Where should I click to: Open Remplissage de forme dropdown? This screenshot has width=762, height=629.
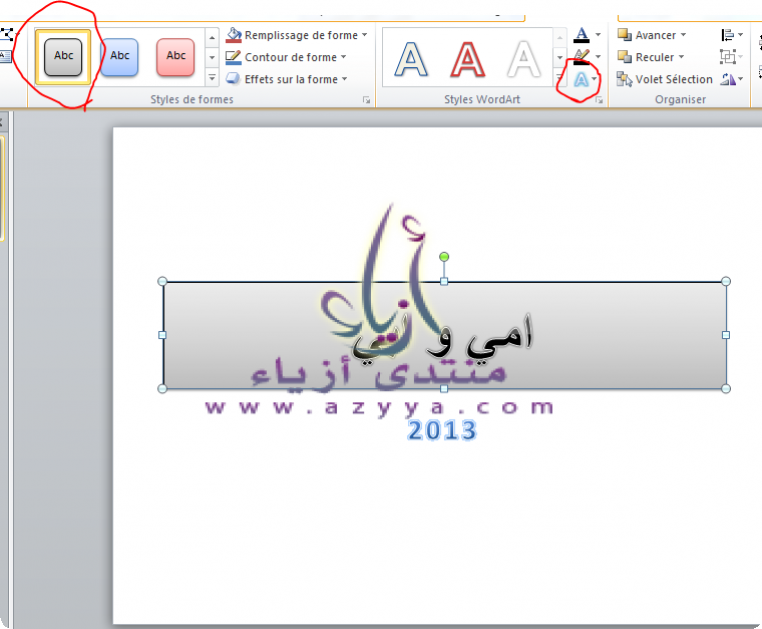pos(297,35)
